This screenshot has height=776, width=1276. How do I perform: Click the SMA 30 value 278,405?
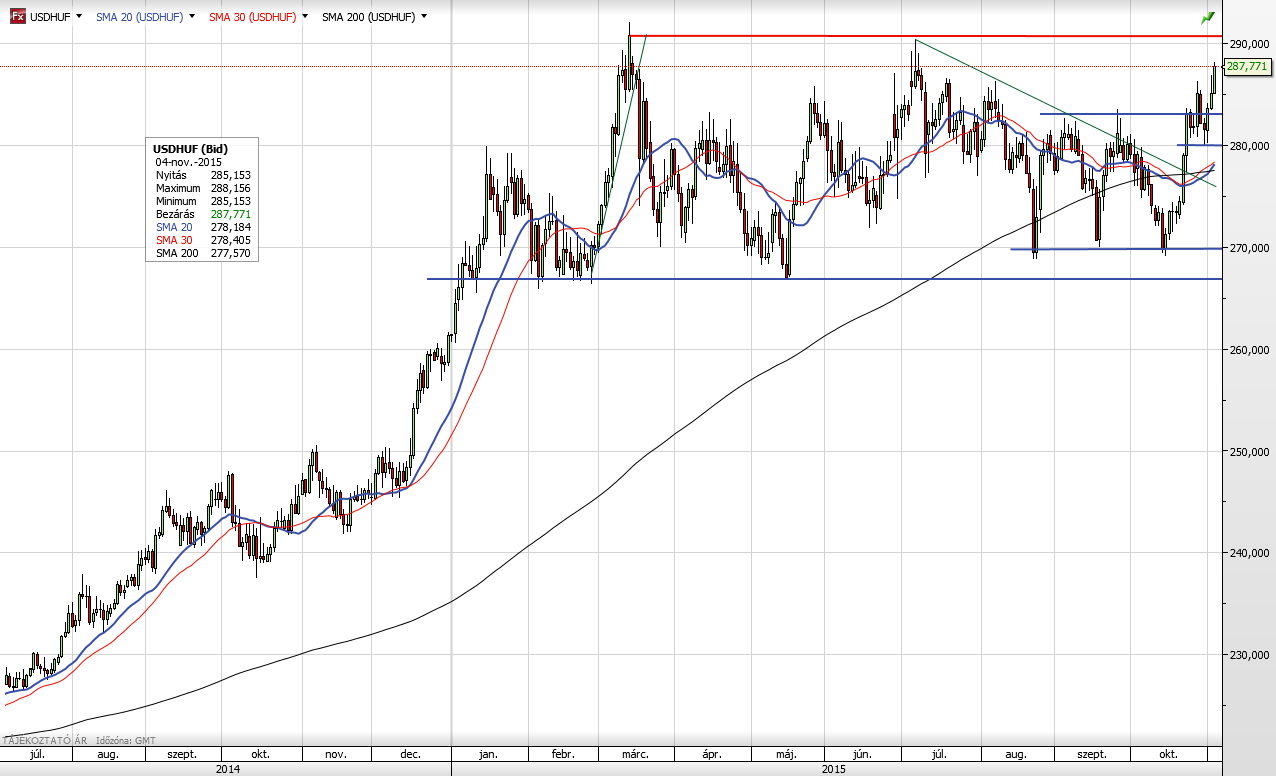point(231,240)
